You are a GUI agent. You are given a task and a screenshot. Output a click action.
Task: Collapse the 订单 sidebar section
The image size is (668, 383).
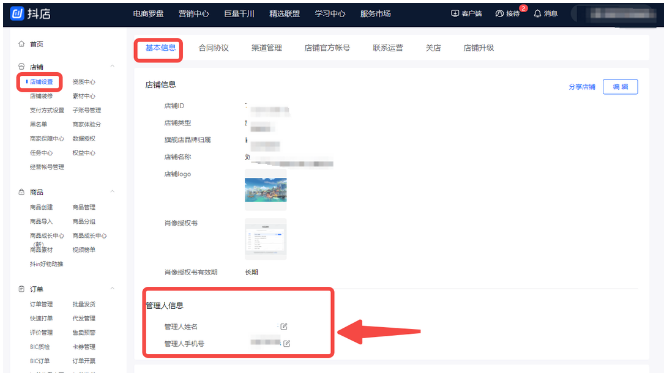(x=112, y=288)
